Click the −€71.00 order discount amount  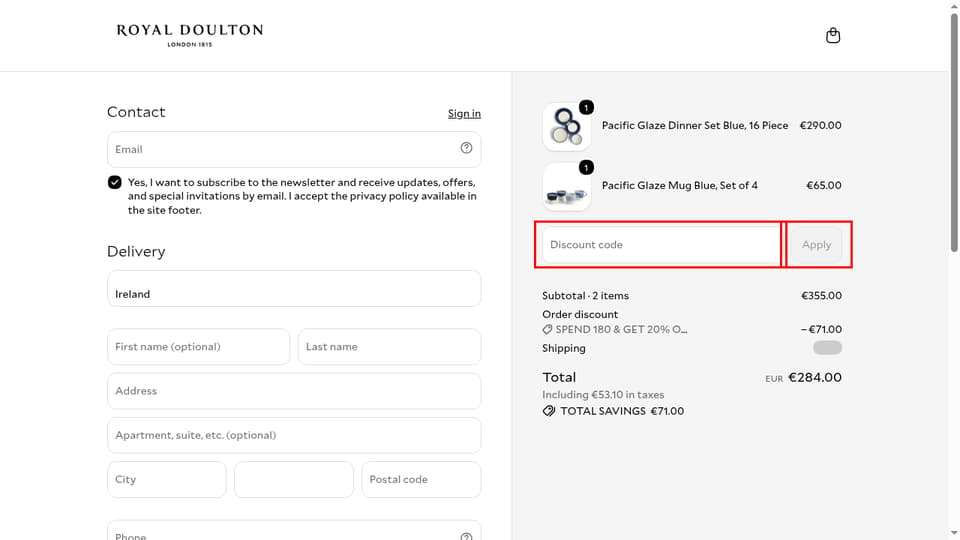coord(821,329)
